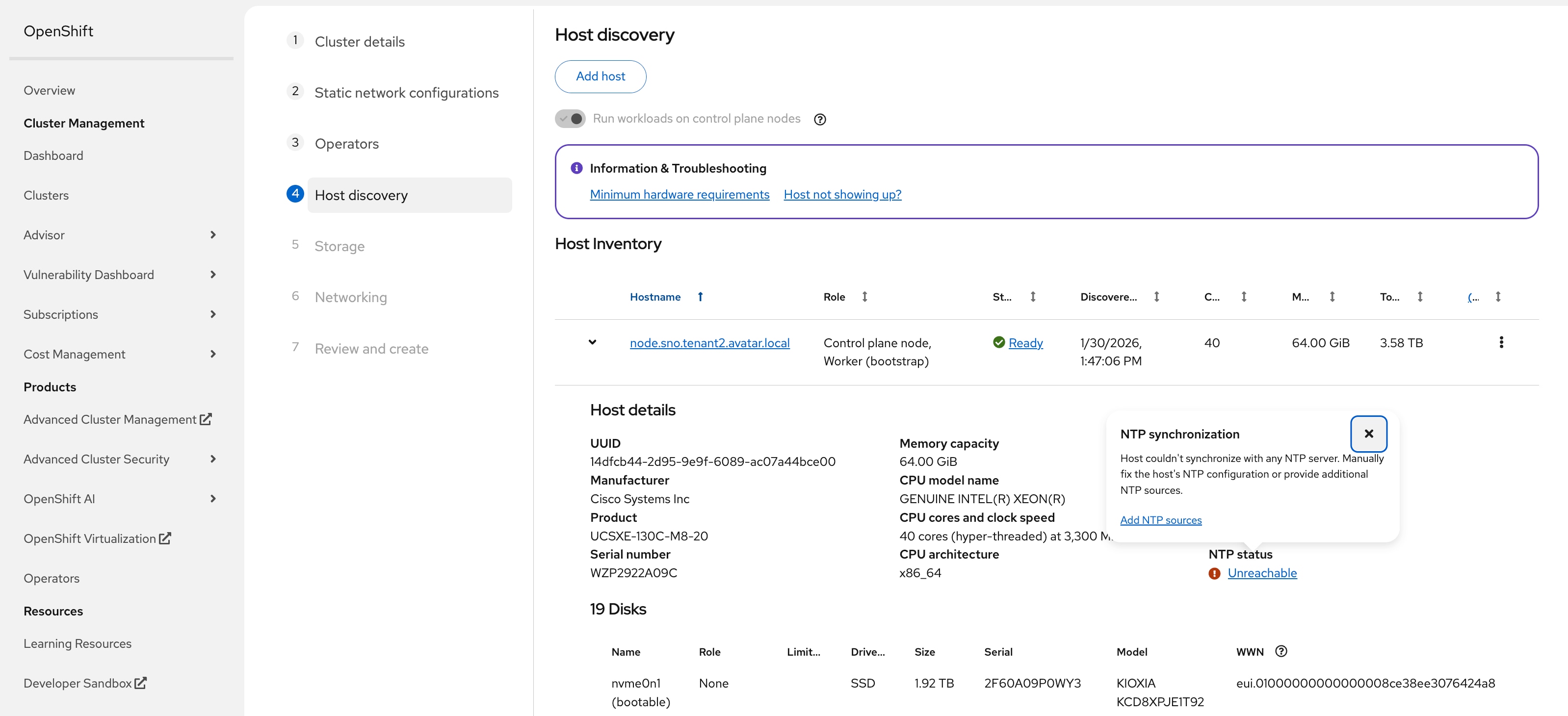Image resolution: width=1568 pixels, height=716 pixels.
Task: Click the Unreachable NTP status link
Action: click(x=1262, y=573)
